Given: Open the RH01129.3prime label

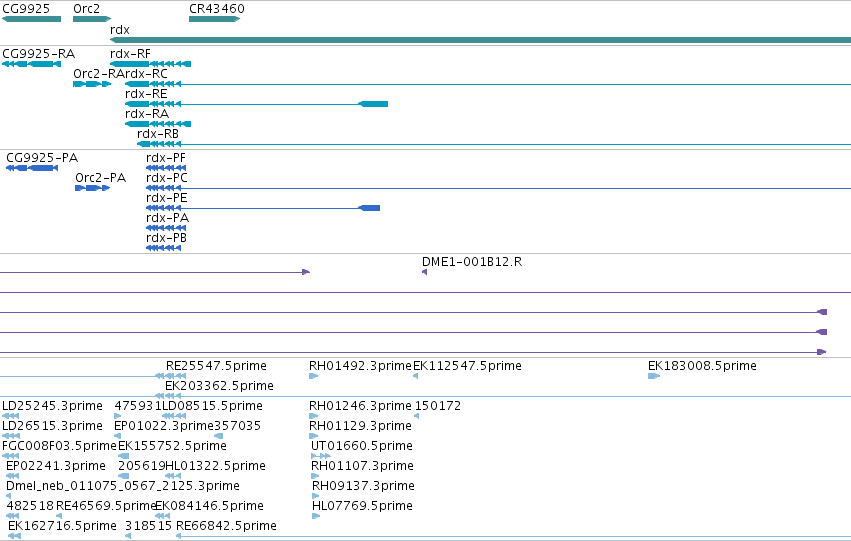Looking at the screenshot, I should (x=360, y=427).
